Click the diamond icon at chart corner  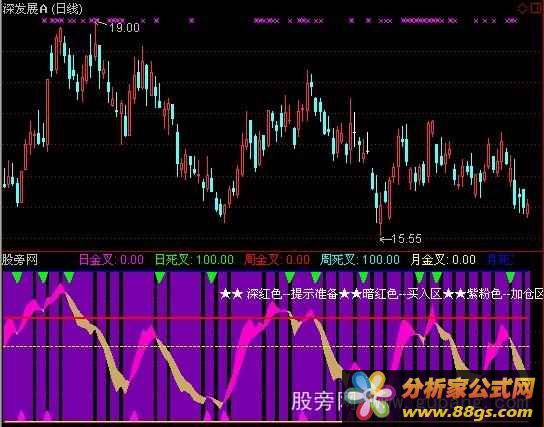tap(522, 9)
